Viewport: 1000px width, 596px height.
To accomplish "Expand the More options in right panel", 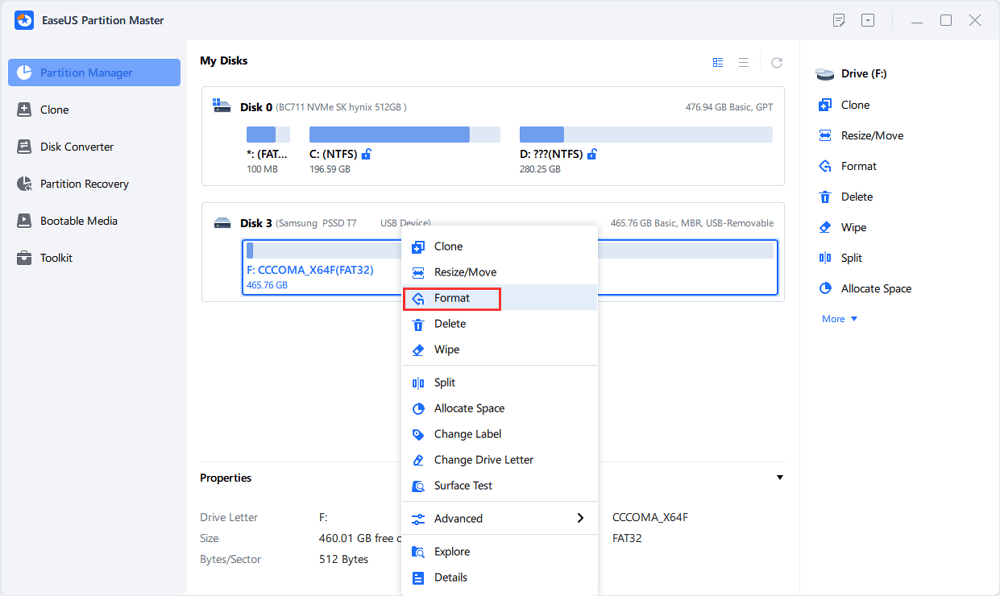I will tap(839, 319).
